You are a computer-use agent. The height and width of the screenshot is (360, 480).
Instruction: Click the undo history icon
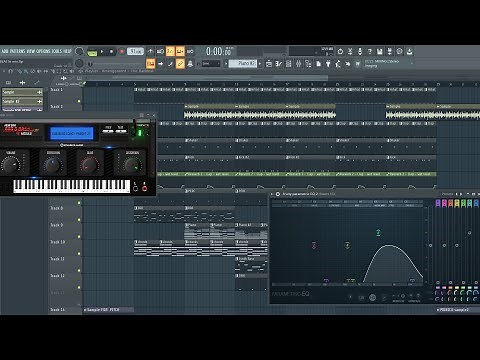[340, 51]
